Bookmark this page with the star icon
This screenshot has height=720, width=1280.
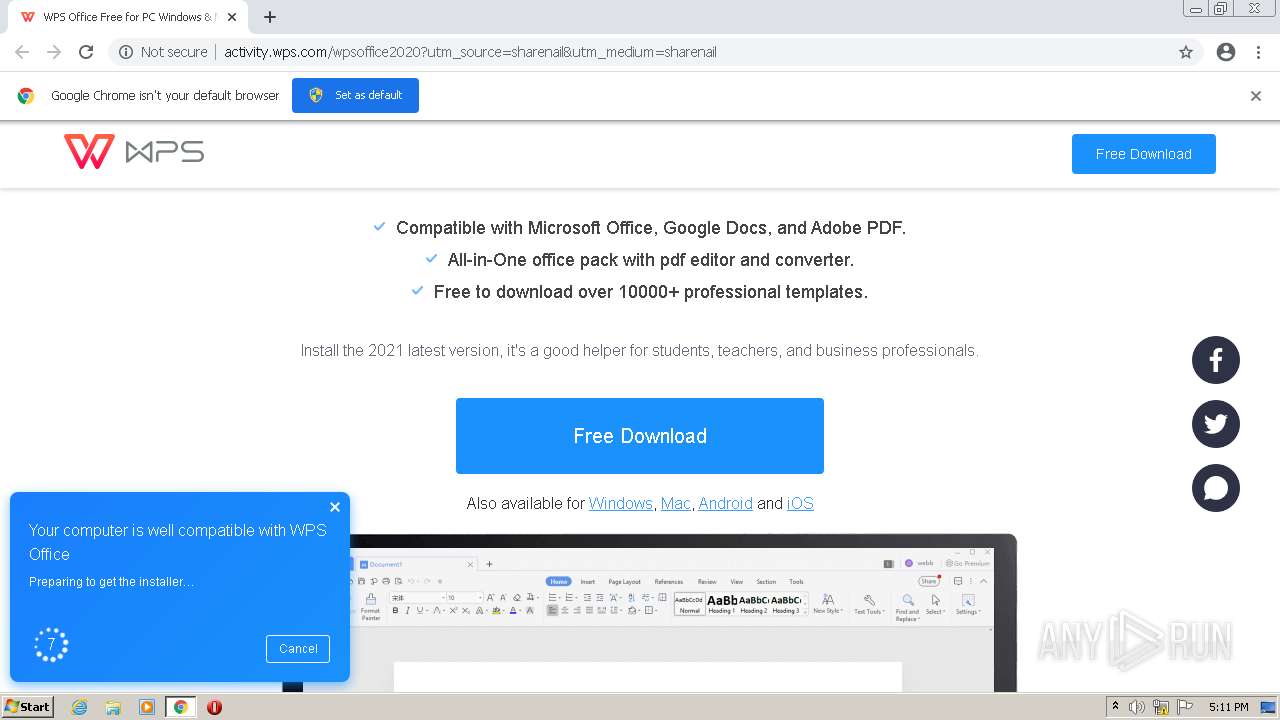pos(1186,52)
